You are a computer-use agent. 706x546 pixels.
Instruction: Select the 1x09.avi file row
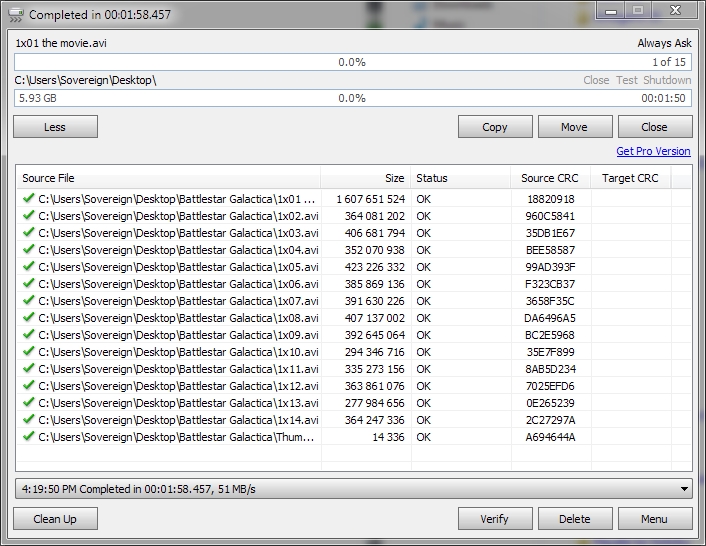click(353, 334)
